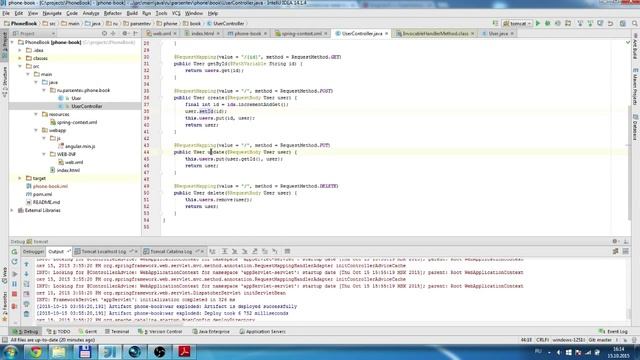
Task: Open the search everywhere magnifier icon
Action: (635, 24)
